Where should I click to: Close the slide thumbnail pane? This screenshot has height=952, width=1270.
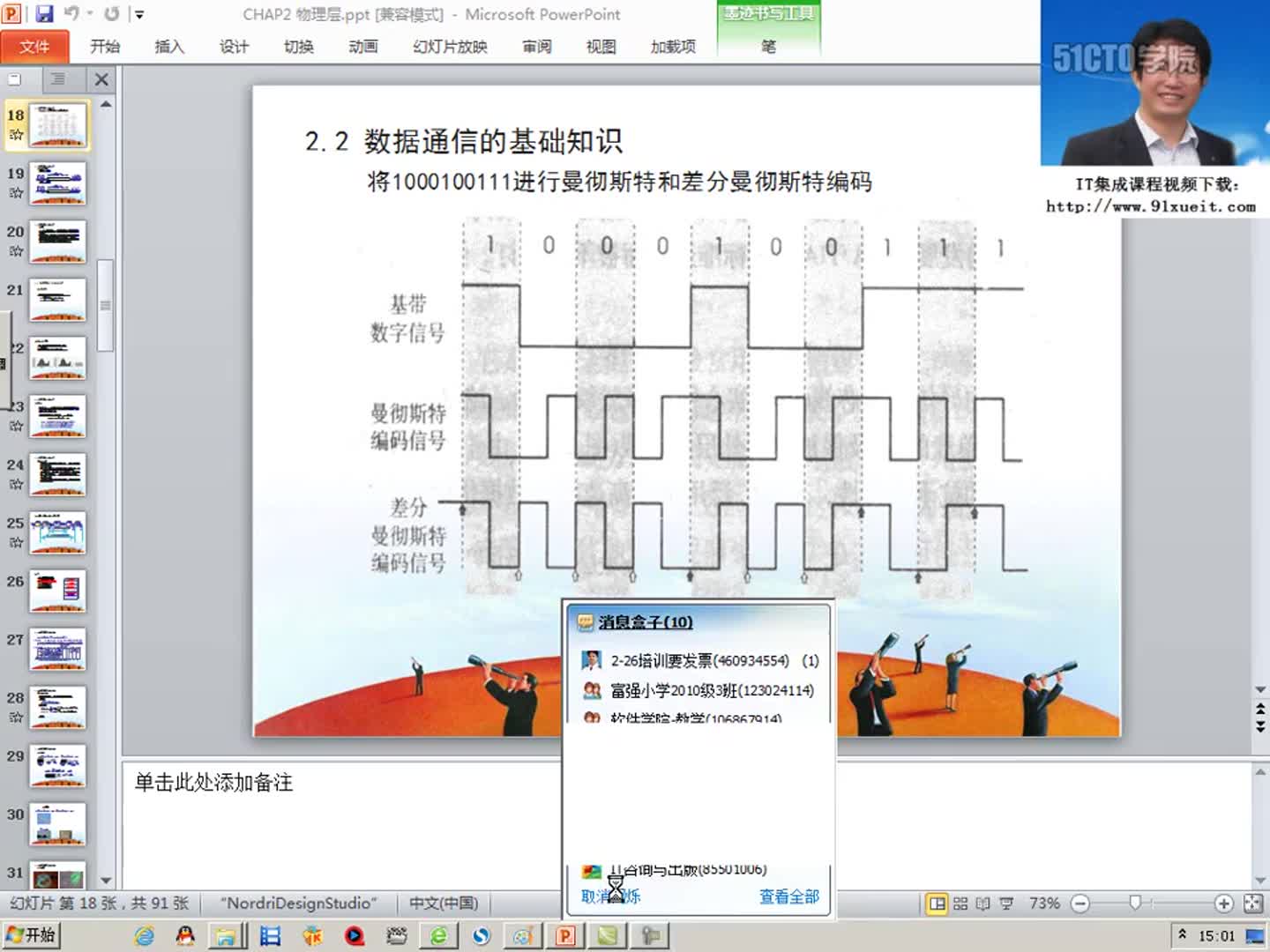coord(101,79)
